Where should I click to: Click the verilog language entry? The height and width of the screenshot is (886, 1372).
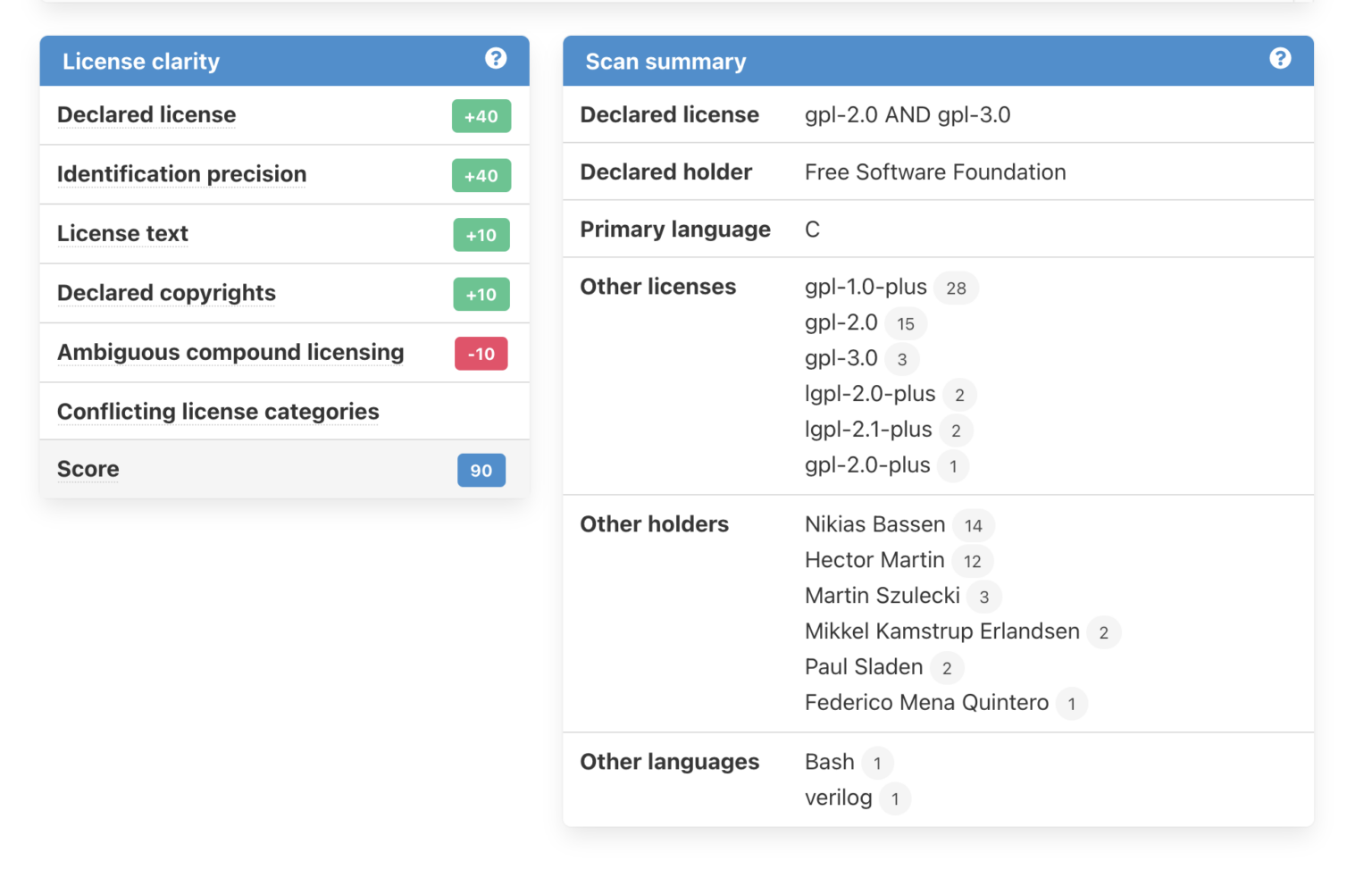tap(838, 798)
